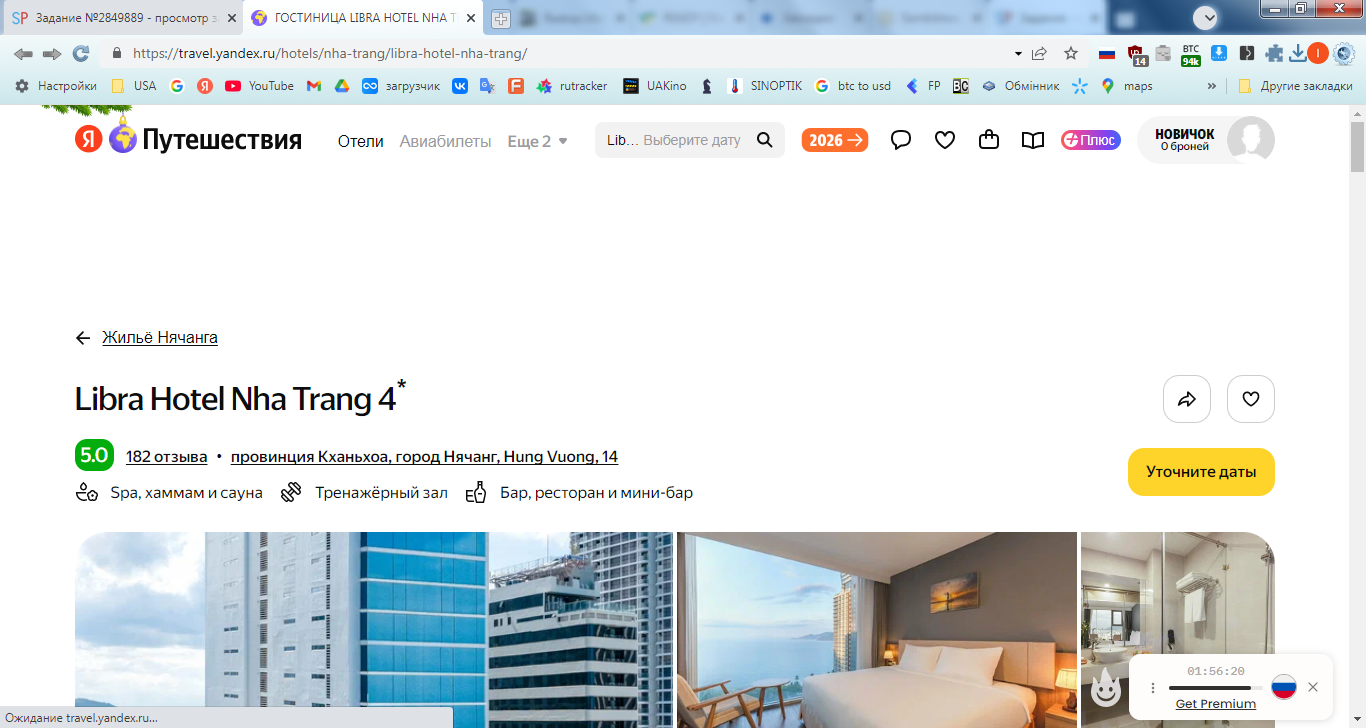This screenshot has width=1366, height=728.
Task: Click the search magnifier icon in hotel search
Action: tap(765, 140)
